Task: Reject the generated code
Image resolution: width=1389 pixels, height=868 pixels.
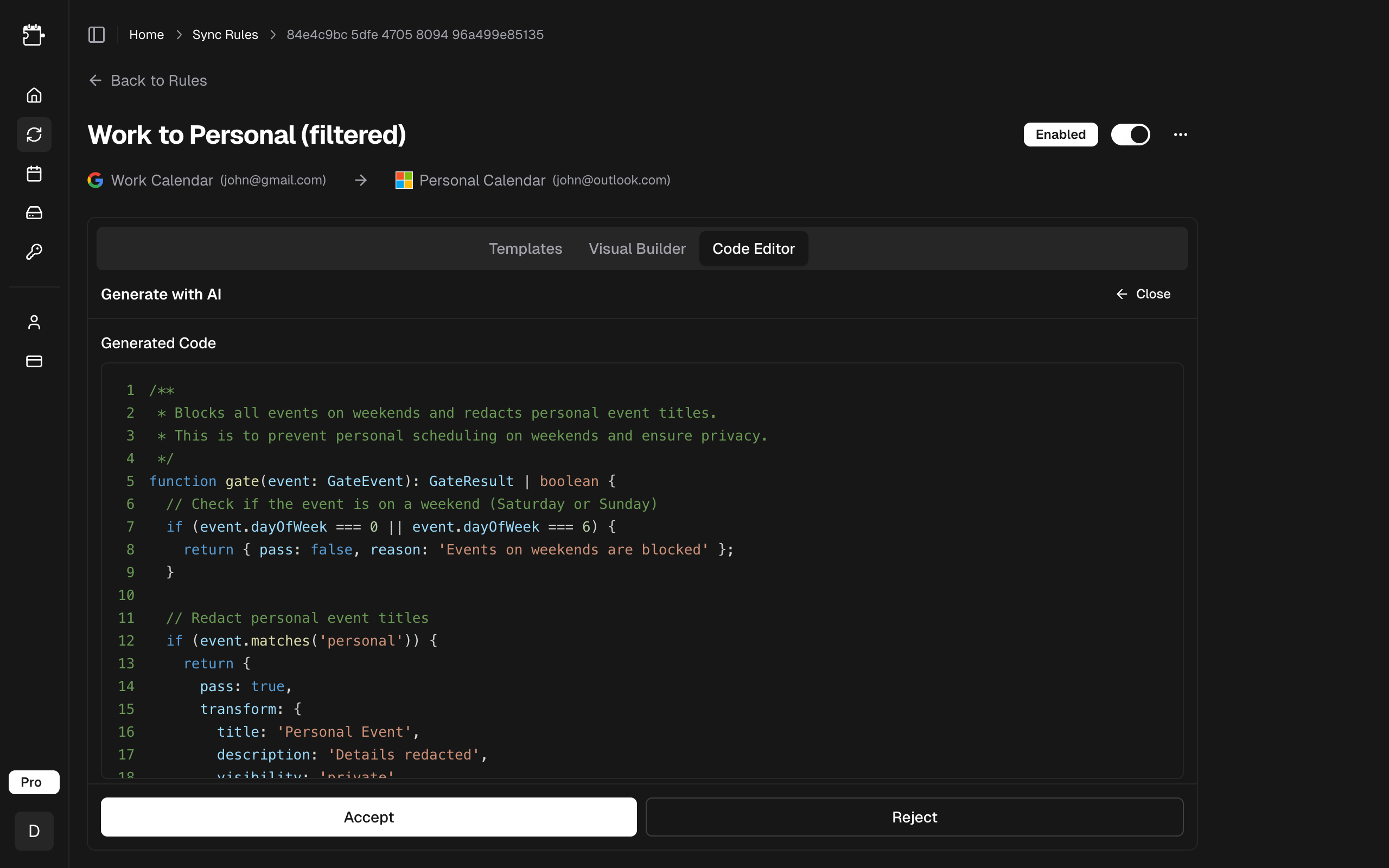Action: [914, 816]
